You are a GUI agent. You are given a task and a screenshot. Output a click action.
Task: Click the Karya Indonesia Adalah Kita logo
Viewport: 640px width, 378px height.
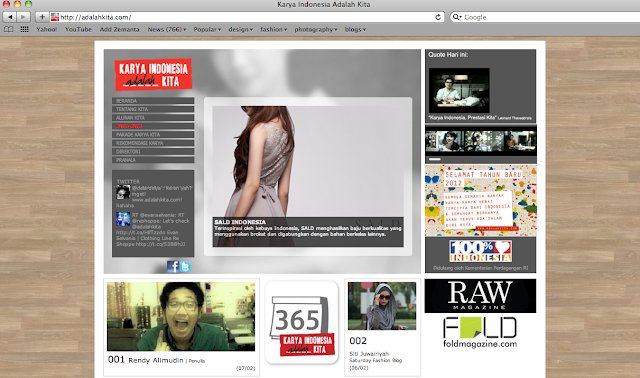tap(153, 75)
